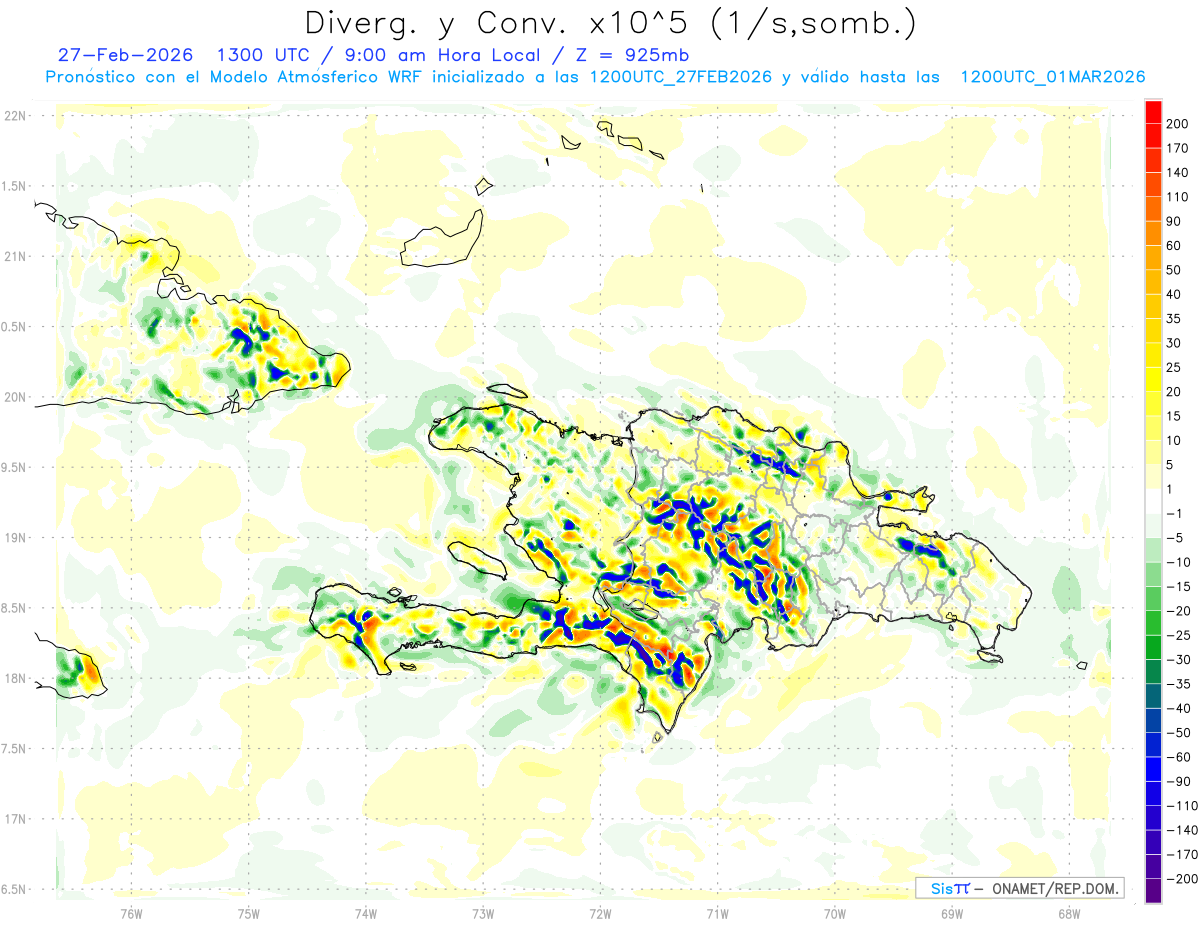
Task: Select the white colorbar swatch between 1 and -1
Action: [1153, 500]
